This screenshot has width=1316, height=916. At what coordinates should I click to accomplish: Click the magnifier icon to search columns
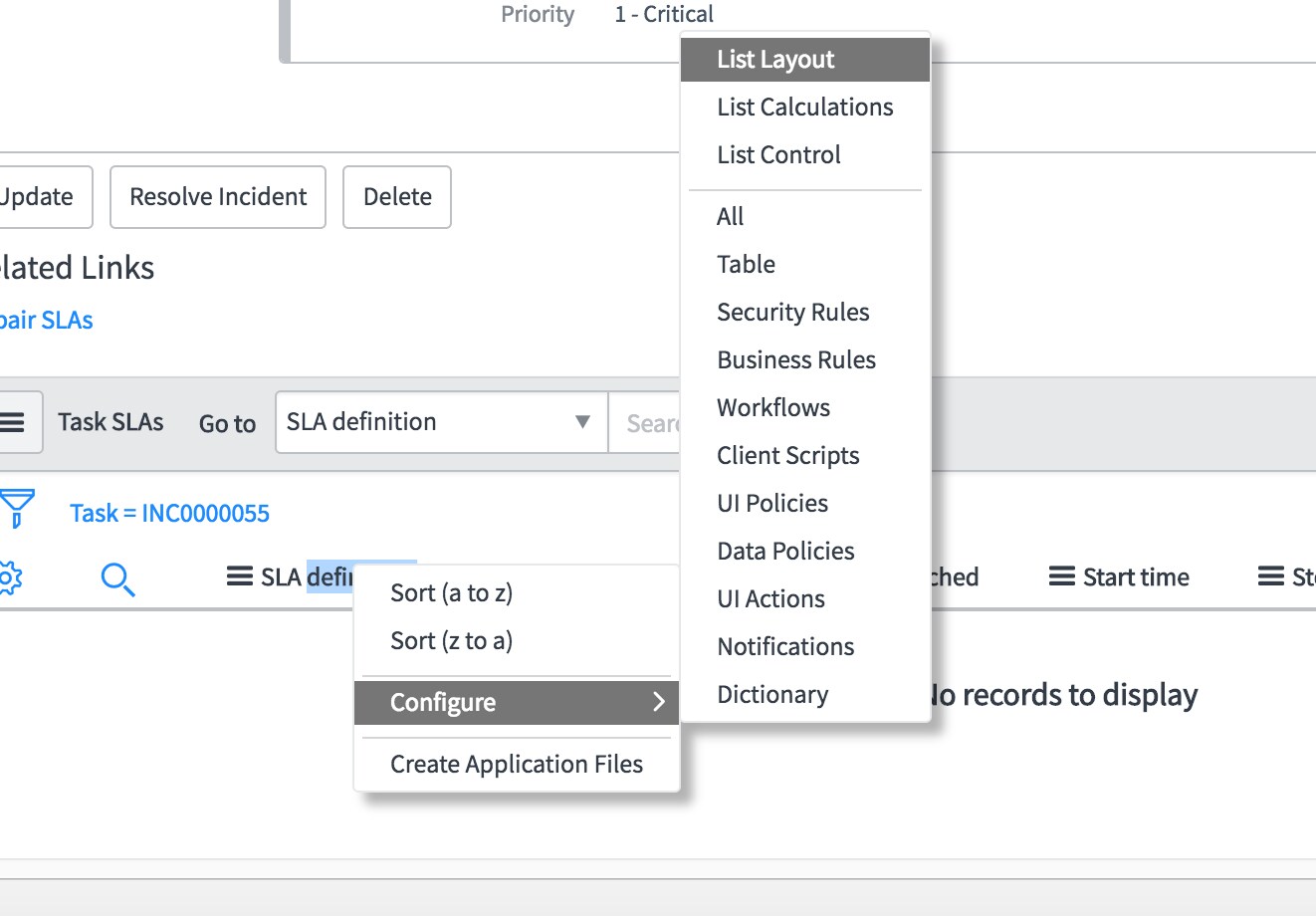click(x=117, y=578)
